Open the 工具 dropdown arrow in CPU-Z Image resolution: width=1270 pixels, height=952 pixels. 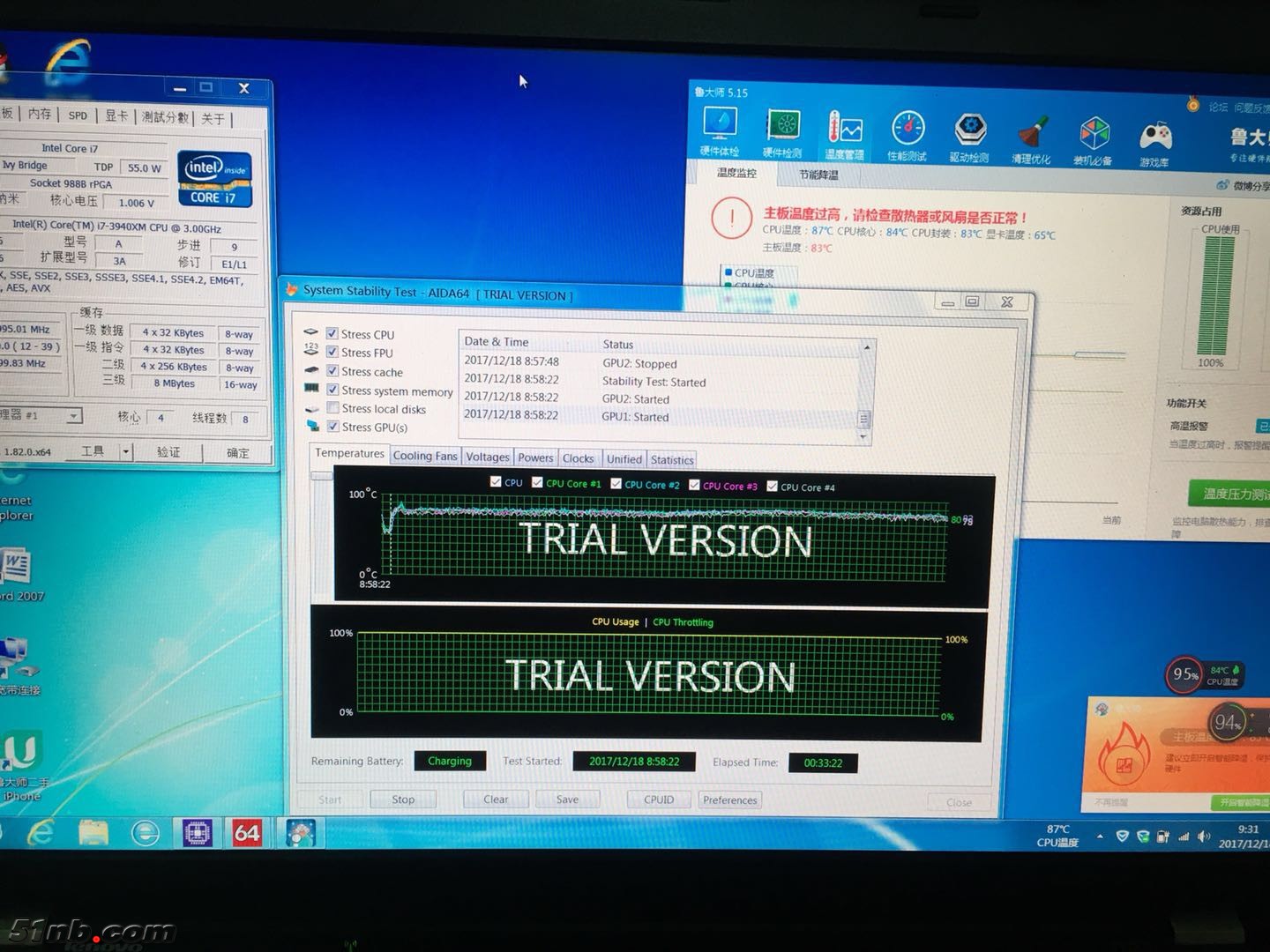coord(126,451)
